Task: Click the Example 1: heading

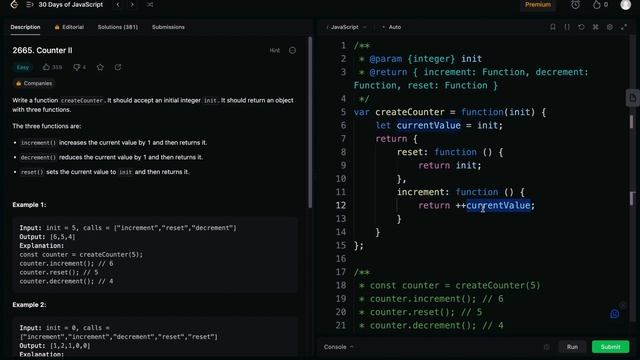Action: (x=29, y=205)
